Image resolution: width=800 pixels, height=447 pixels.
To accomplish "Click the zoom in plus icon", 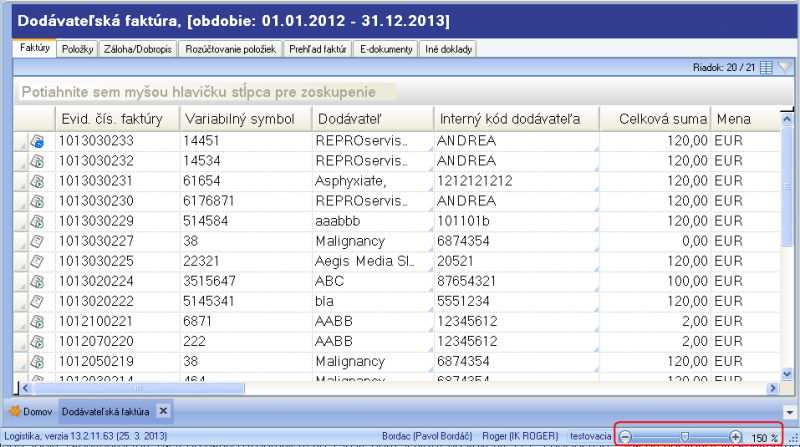I will 735,437.
